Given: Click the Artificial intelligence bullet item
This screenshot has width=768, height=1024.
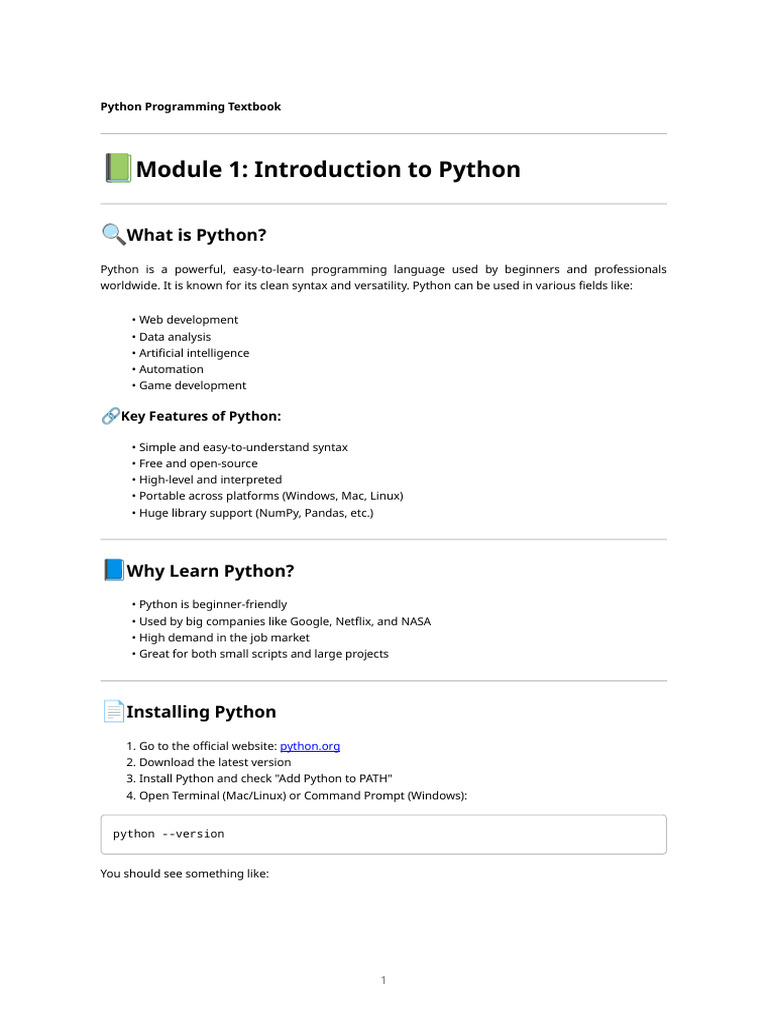Looking at the screenshot, I should point(194,353).
